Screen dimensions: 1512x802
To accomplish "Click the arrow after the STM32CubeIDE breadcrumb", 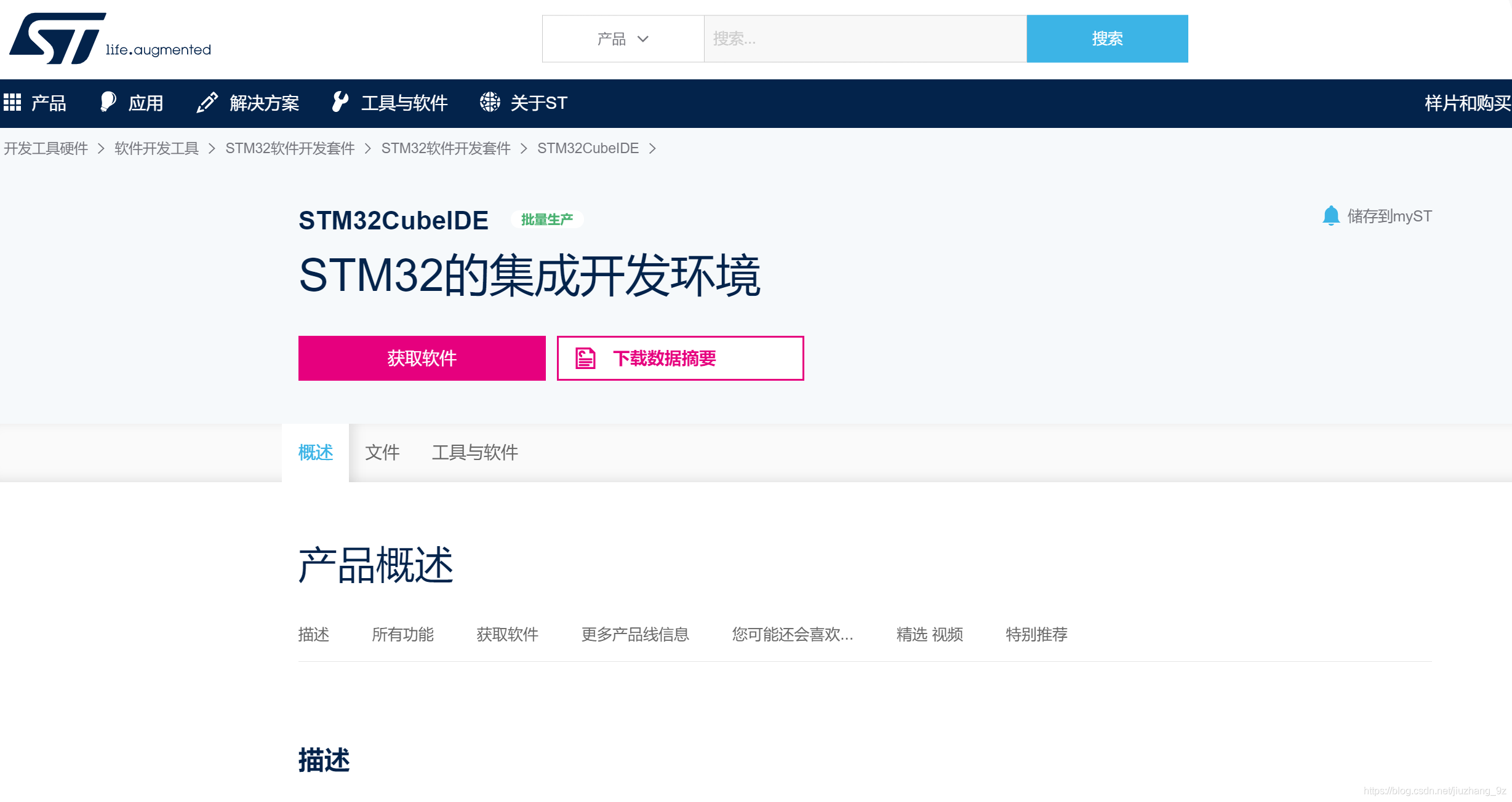I will tap(652, 148).
